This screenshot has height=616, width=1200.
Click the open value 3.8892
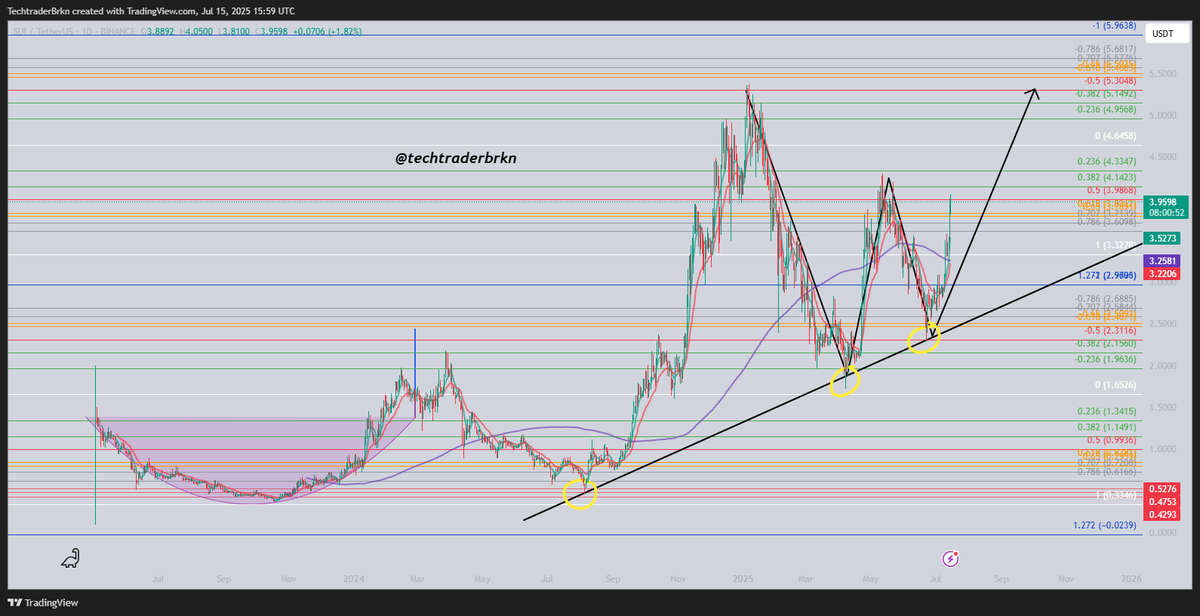(x=162, y=32)
